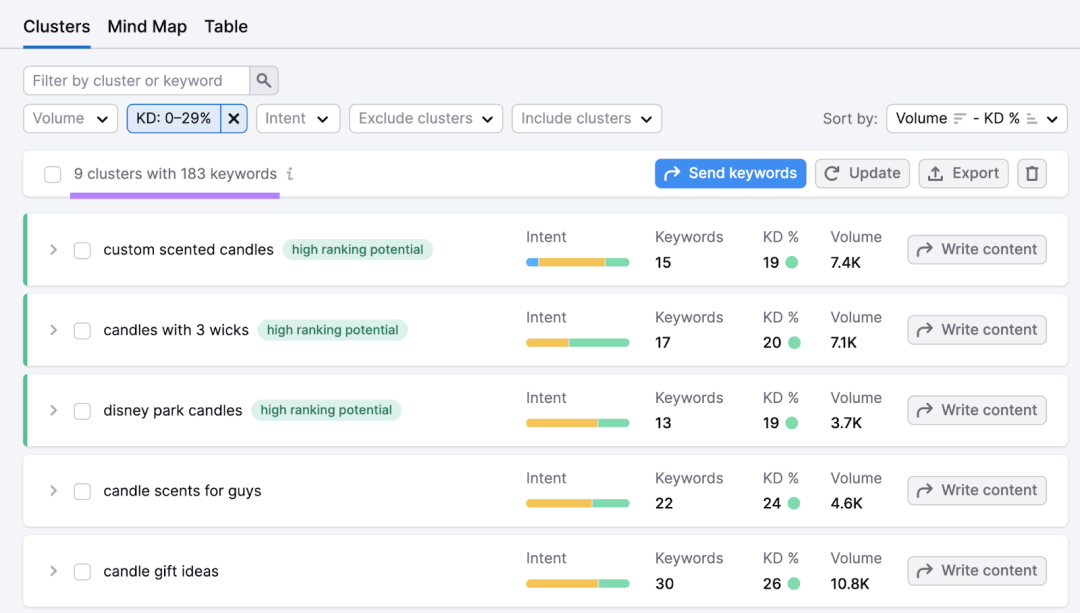Write content for candle gift ideas
Screen dimensions: 1080x613
pos(977,571)
